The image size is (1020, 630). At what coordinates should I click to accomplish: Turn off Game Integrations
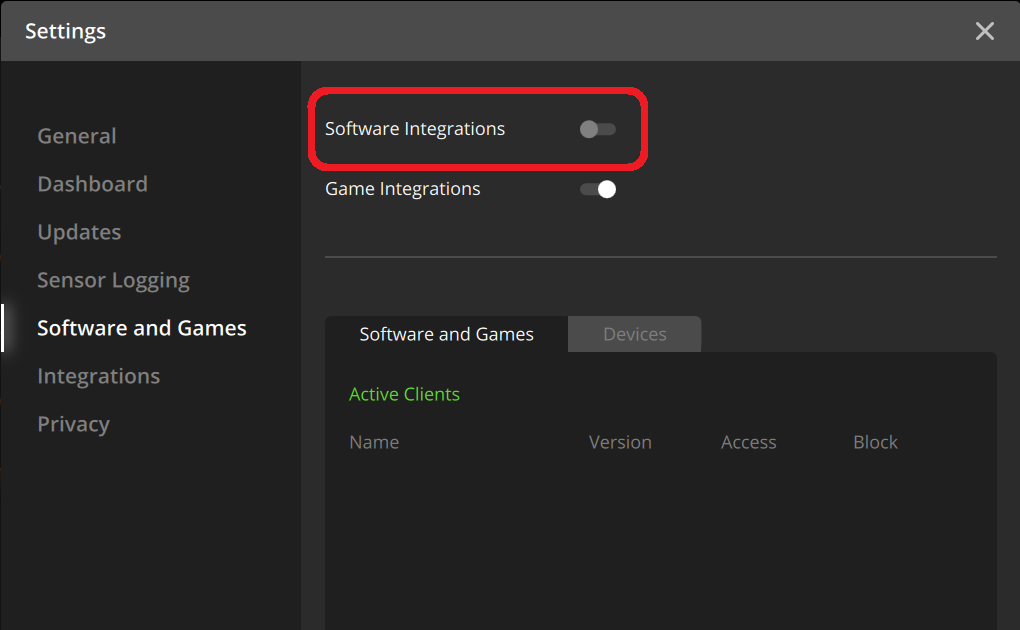pyautogui.click(x=597, y=189)
